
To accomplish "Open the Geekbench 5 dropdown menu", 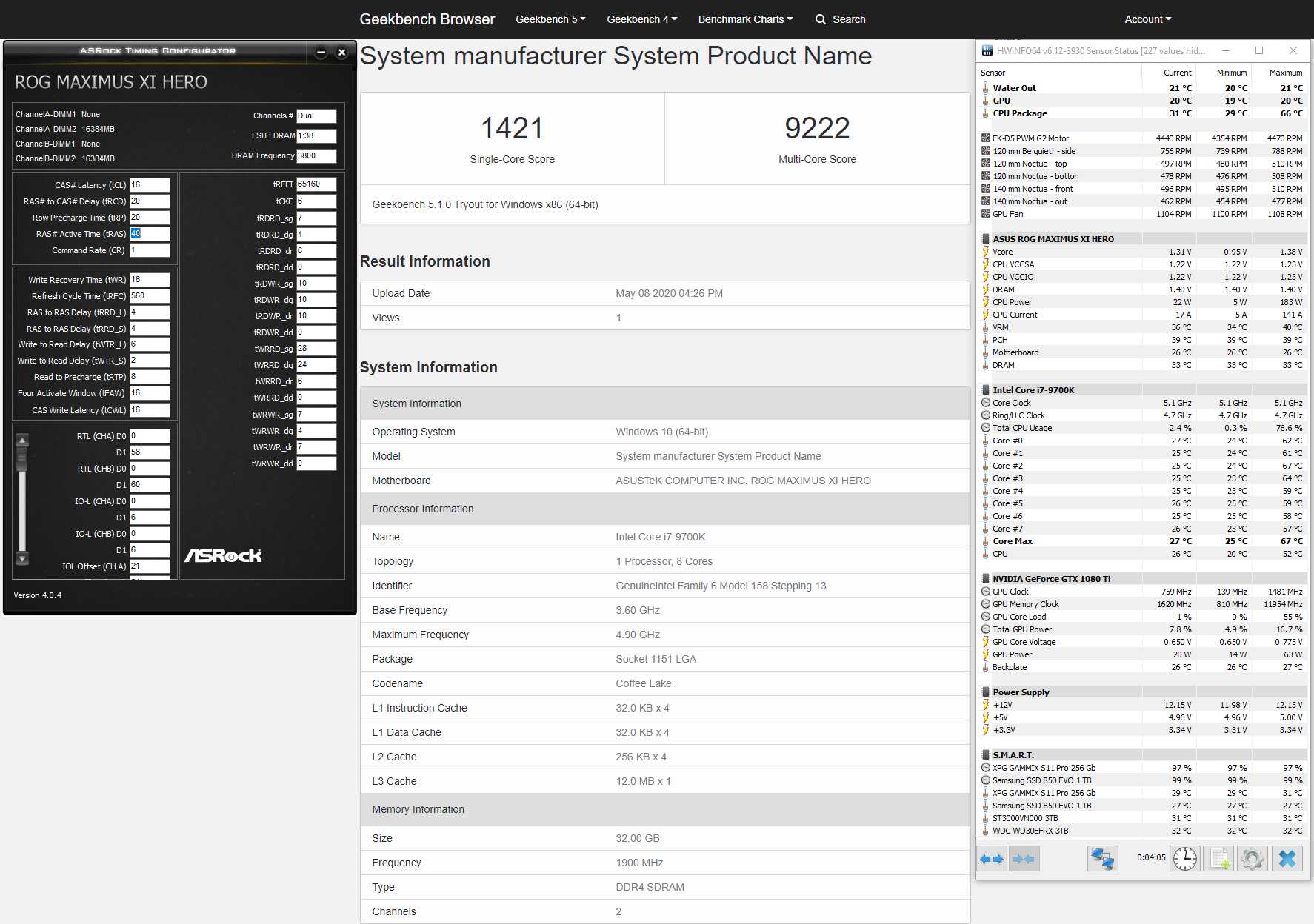I will tap(550, 19).
